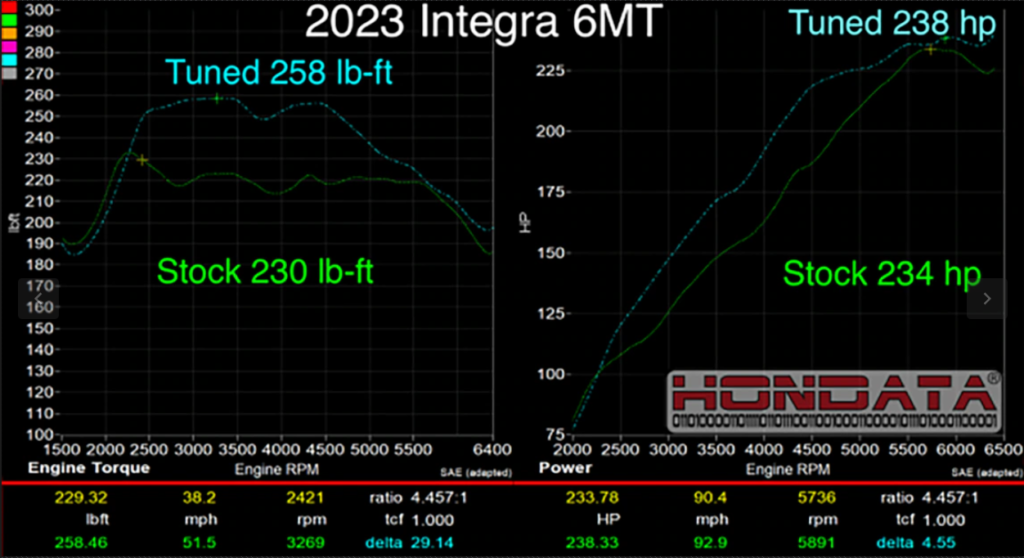1024x558 pixels.
Task: Click the "2023 Integra 6MT" heading
Action: 482,22
